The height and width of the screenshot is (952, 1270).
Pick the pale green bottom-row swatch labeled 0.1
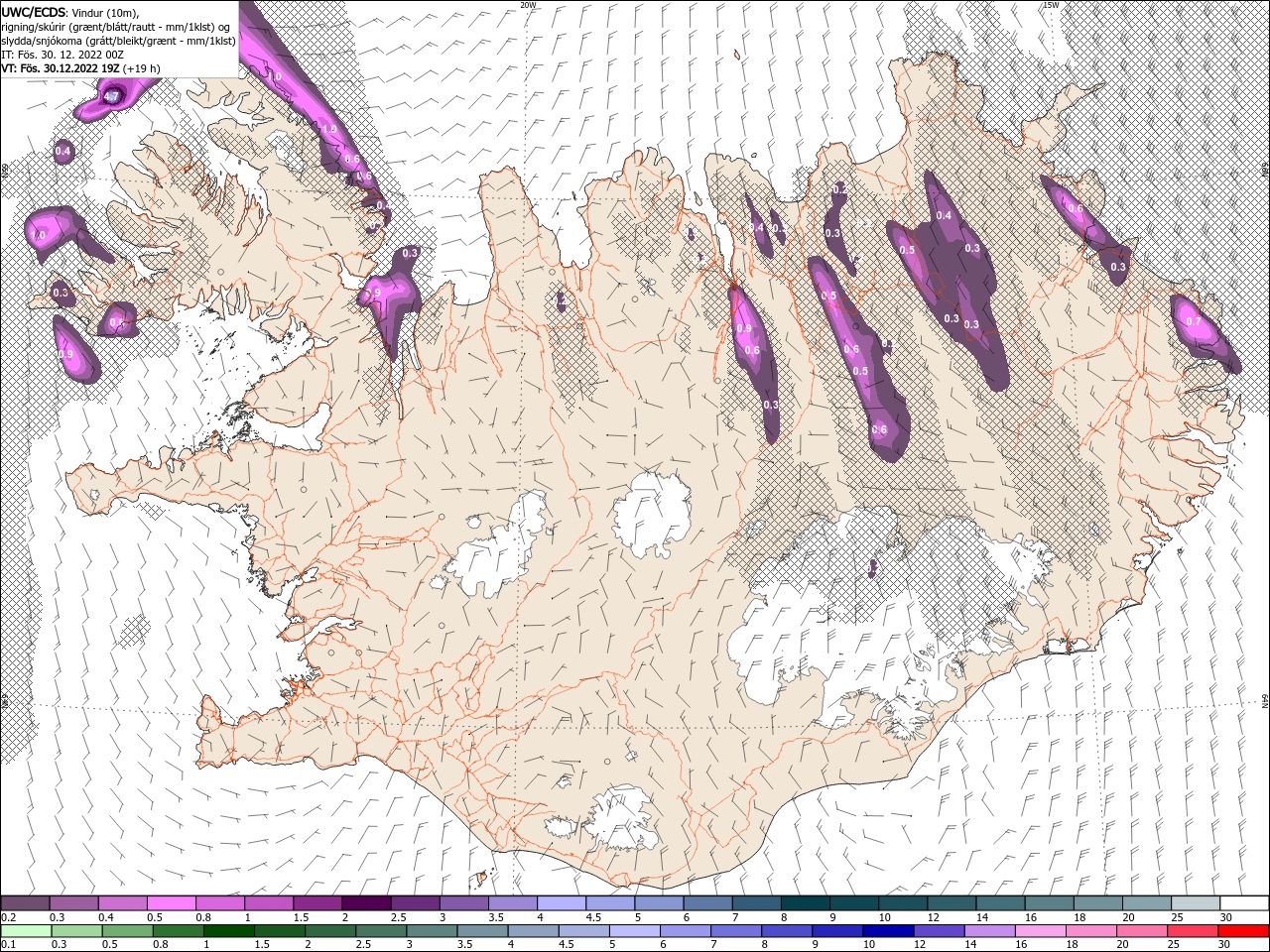pos(26,931)
